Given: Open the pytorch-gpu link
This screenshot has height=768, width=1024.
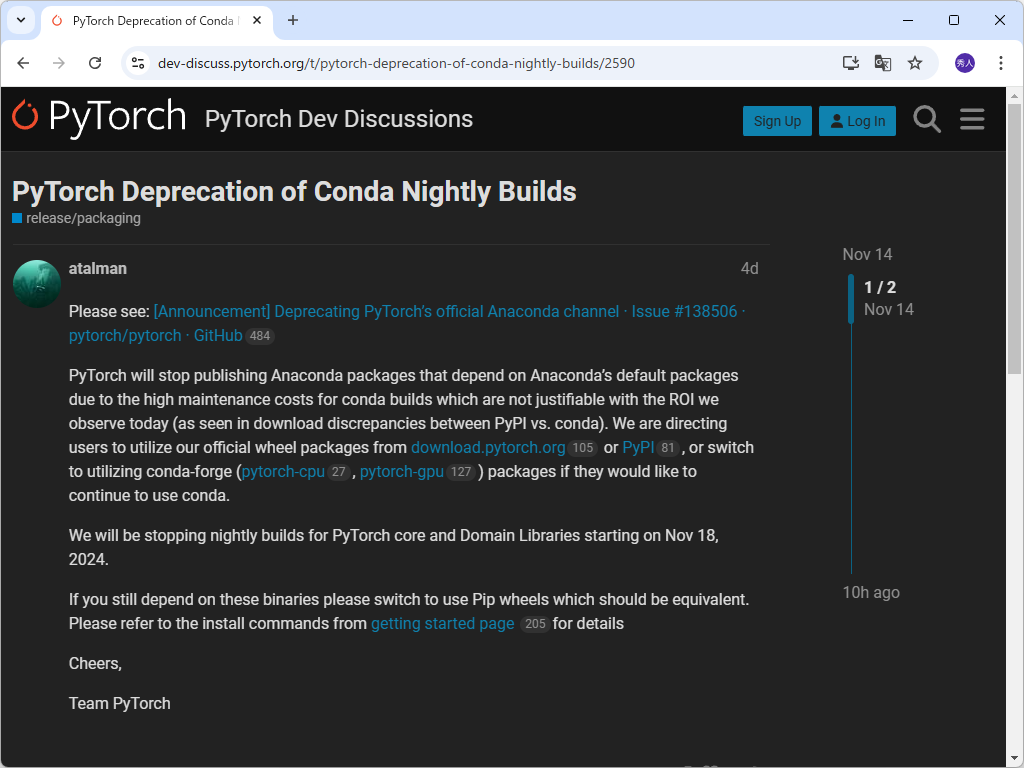Looking at the screenshot, I should click(402, 472).
